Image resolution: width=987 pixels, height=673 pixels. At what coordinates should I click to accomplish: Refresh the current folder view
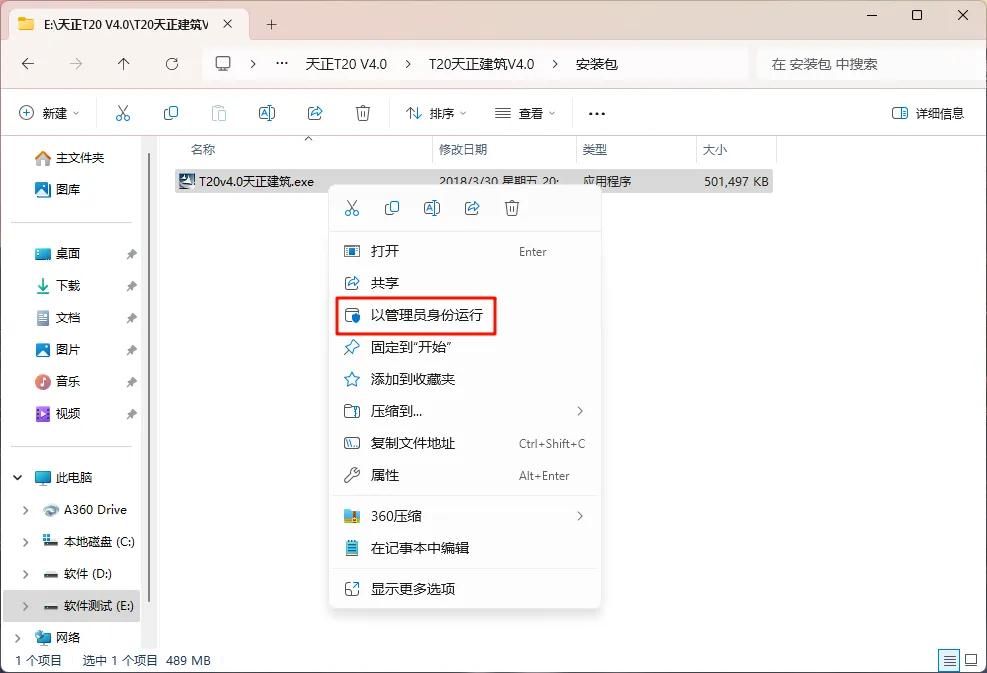click(x=172, y=64)
